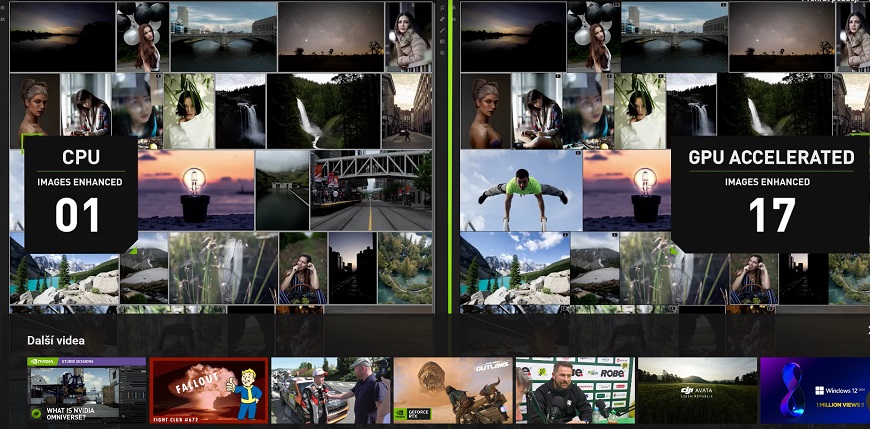Select the dark lake sunset photo in the CPU panel

click(x=62, y=37)
